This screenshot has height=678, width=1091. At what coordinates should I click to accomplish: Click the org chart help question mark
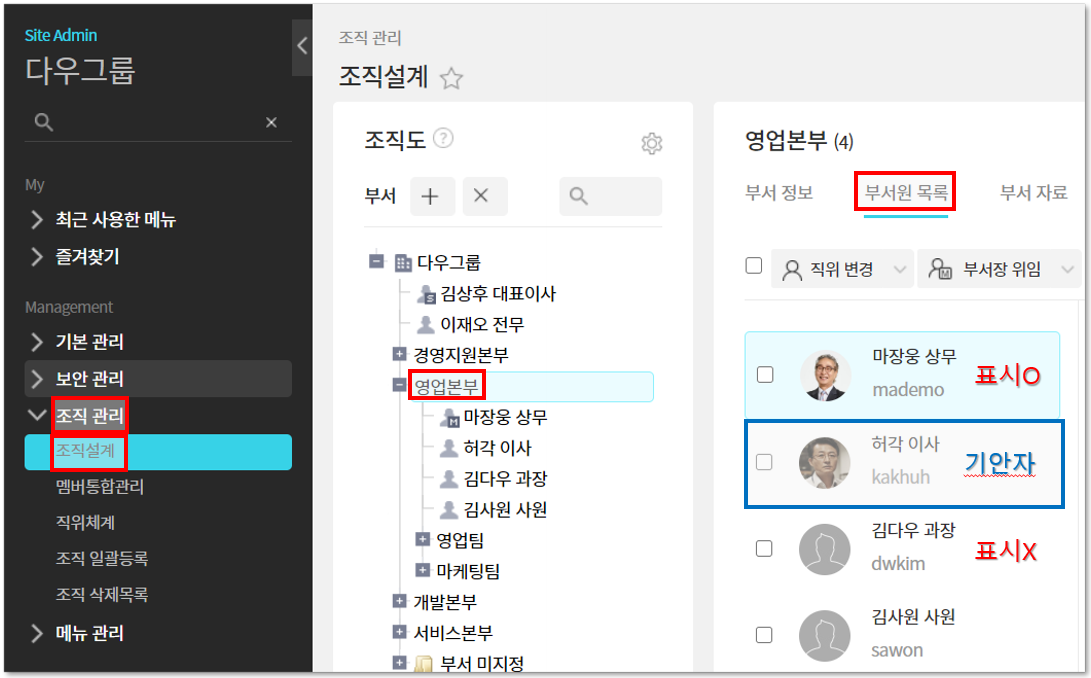444,140
